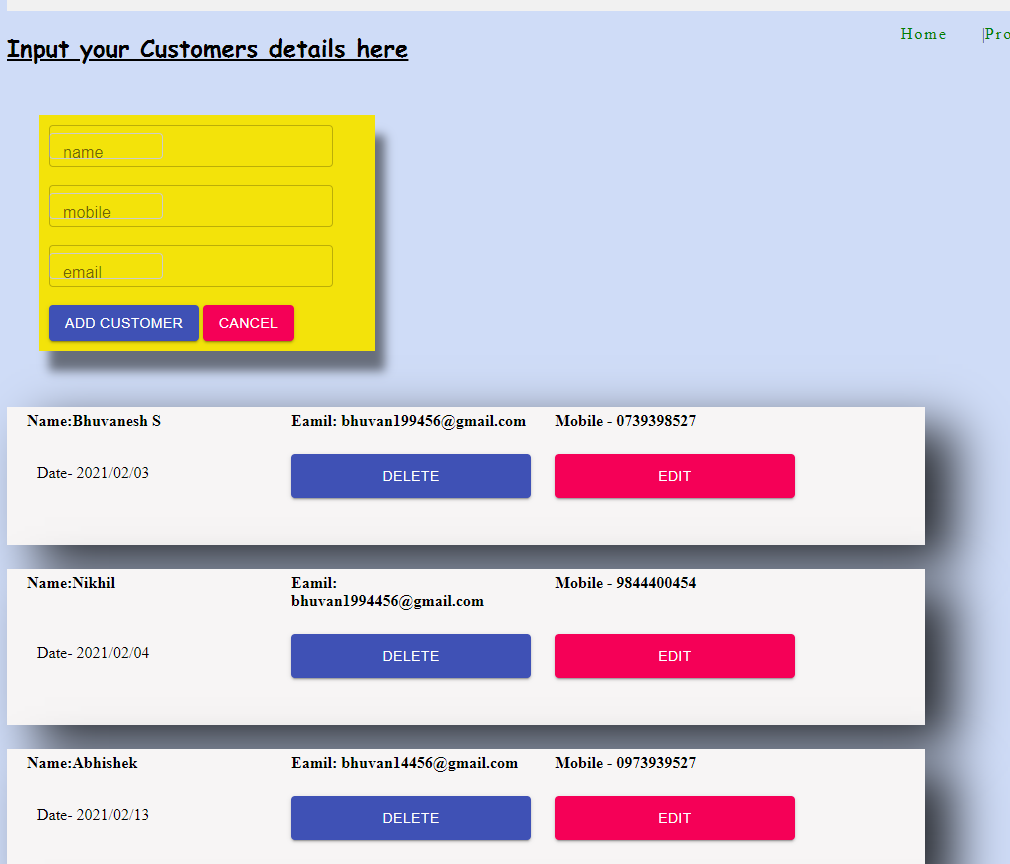Delete the Abhishek customer record
The width and height of the screenshot is (1010, 864).
pos(411,818)
